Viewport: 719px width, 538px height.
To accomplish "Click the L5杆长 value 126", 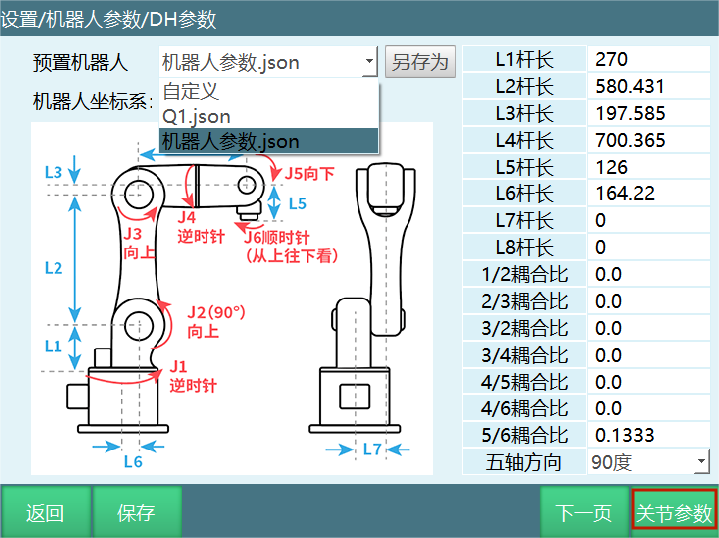I will 650,167.
